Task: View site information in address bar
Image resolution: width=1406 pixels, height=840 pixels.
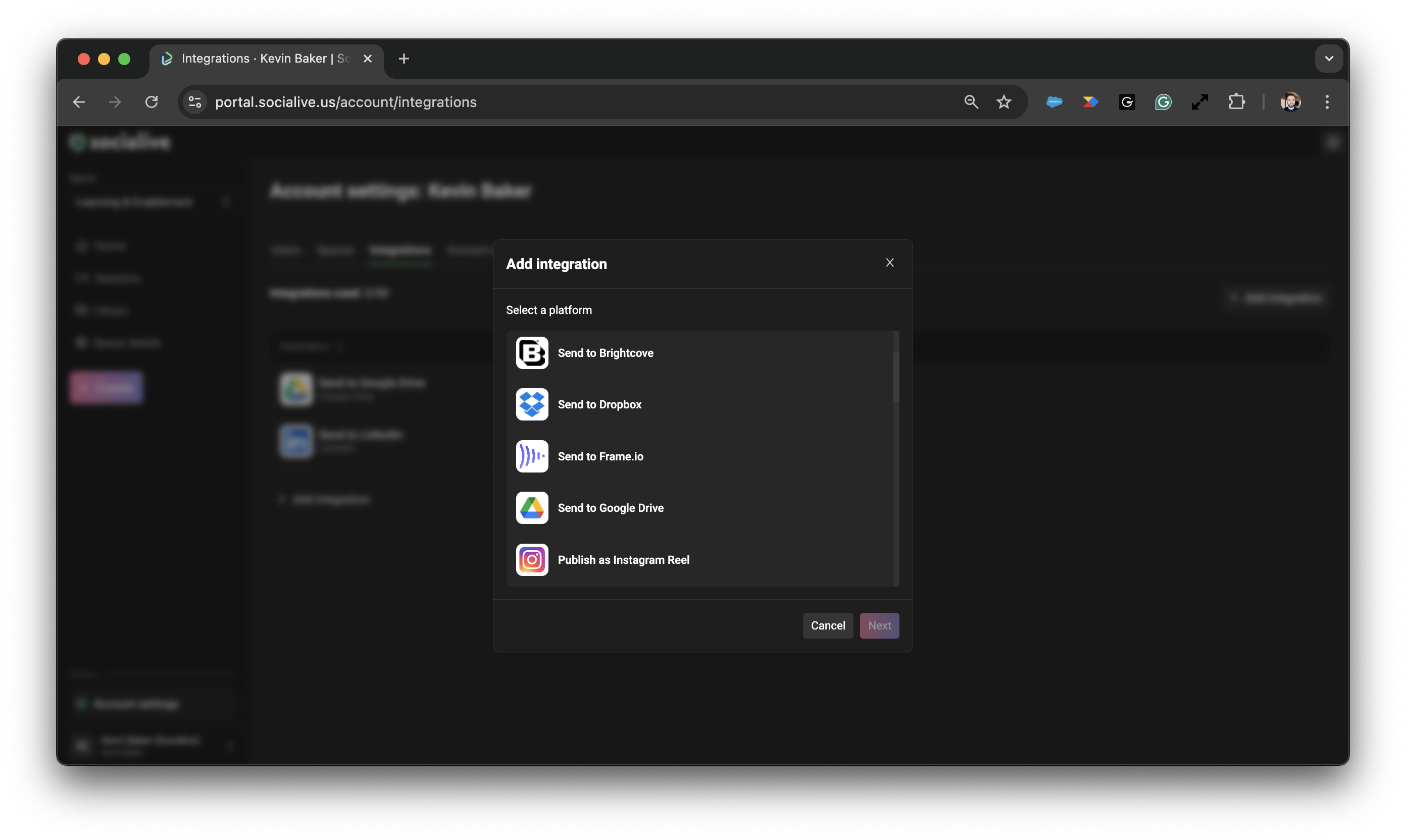Action: coord(195,102)
